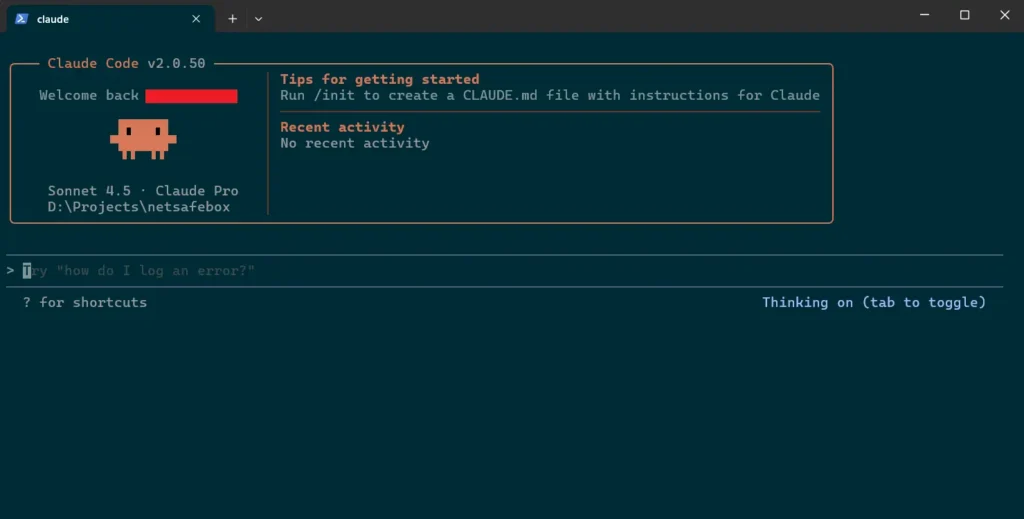This screenshot has width=1024, height=519.
Task: Toggle the Thinking on indicator
Action: click(x=873, y=302)
